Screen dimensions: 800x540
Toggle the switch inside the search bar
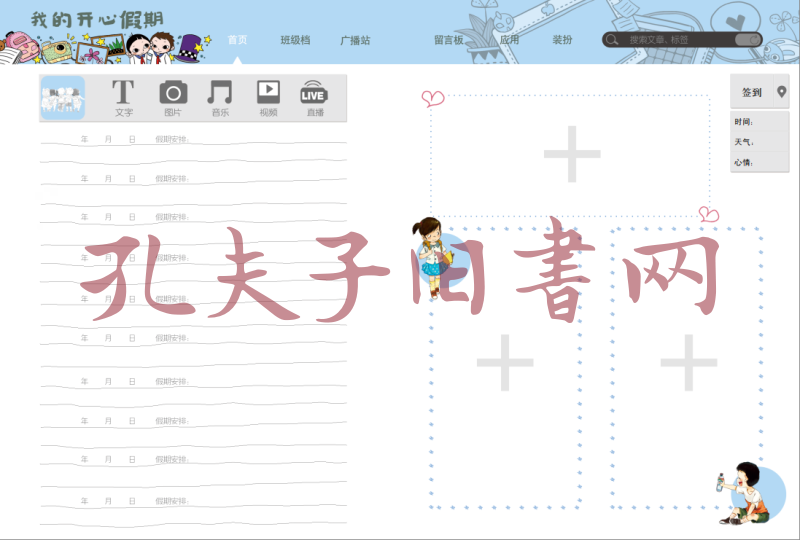click(747, 40)
